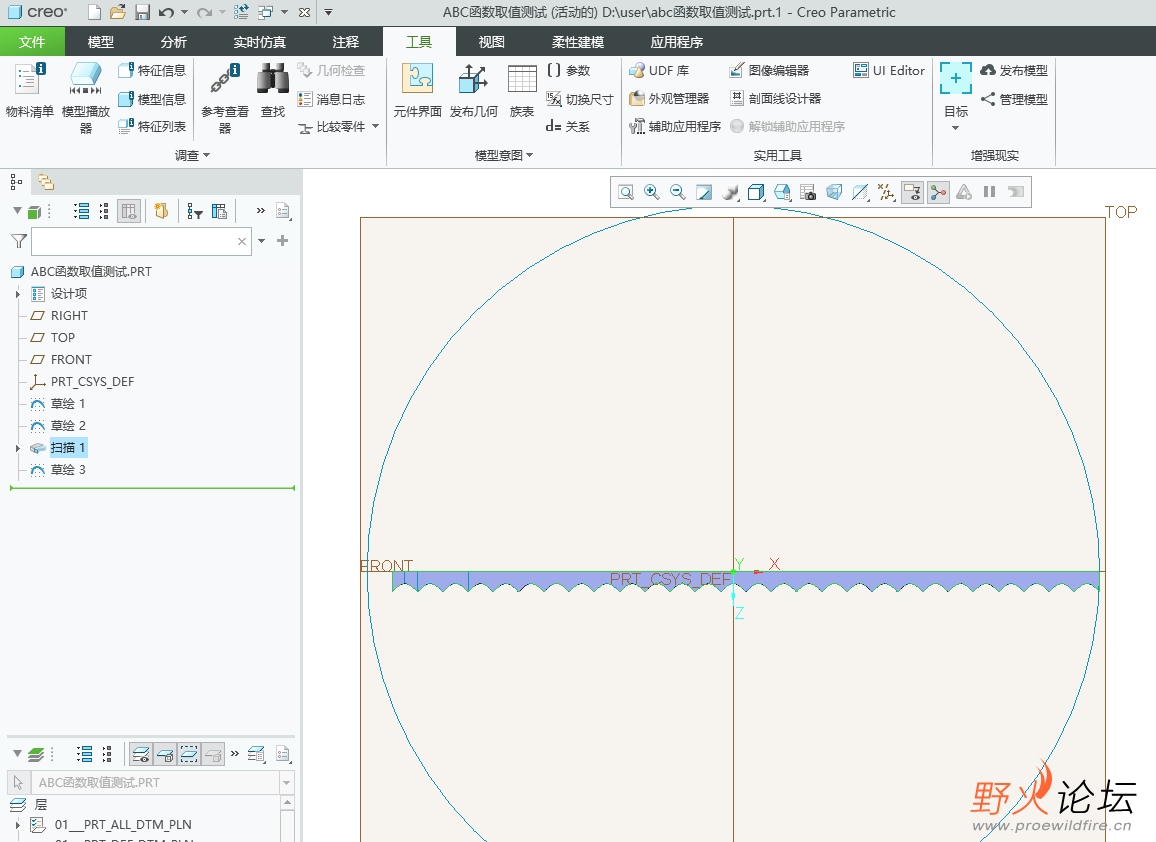This screenshot has width=1156, height=842.
Task: Click 消息日志 message log button
Action: 331,99
